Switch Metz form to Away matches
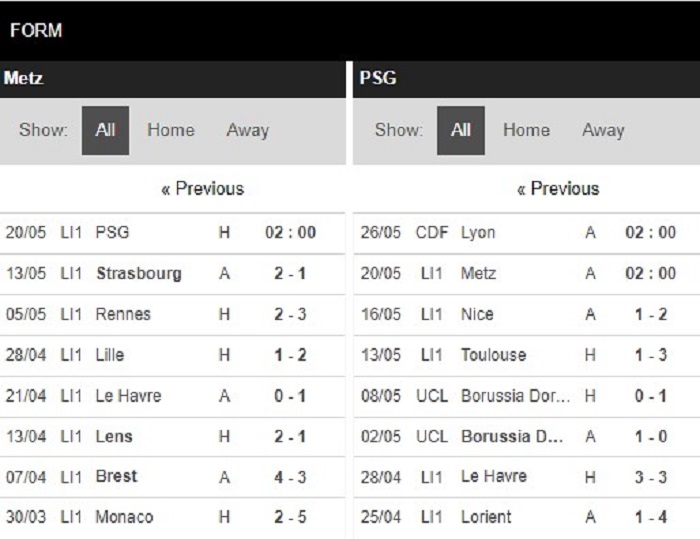The height and width of the screenshot is (539, 700). pyautogui.click(x=248, y=130)
